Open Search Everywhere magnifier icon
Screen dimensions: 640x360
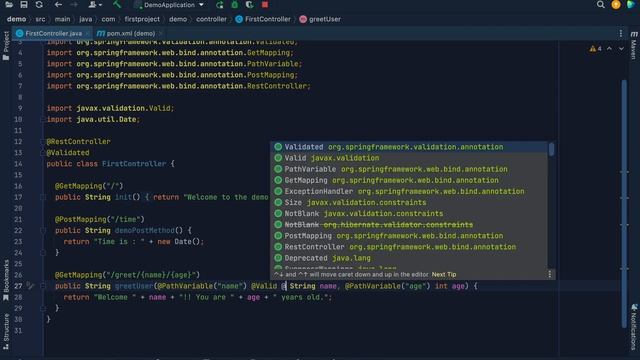click(600, 5)
